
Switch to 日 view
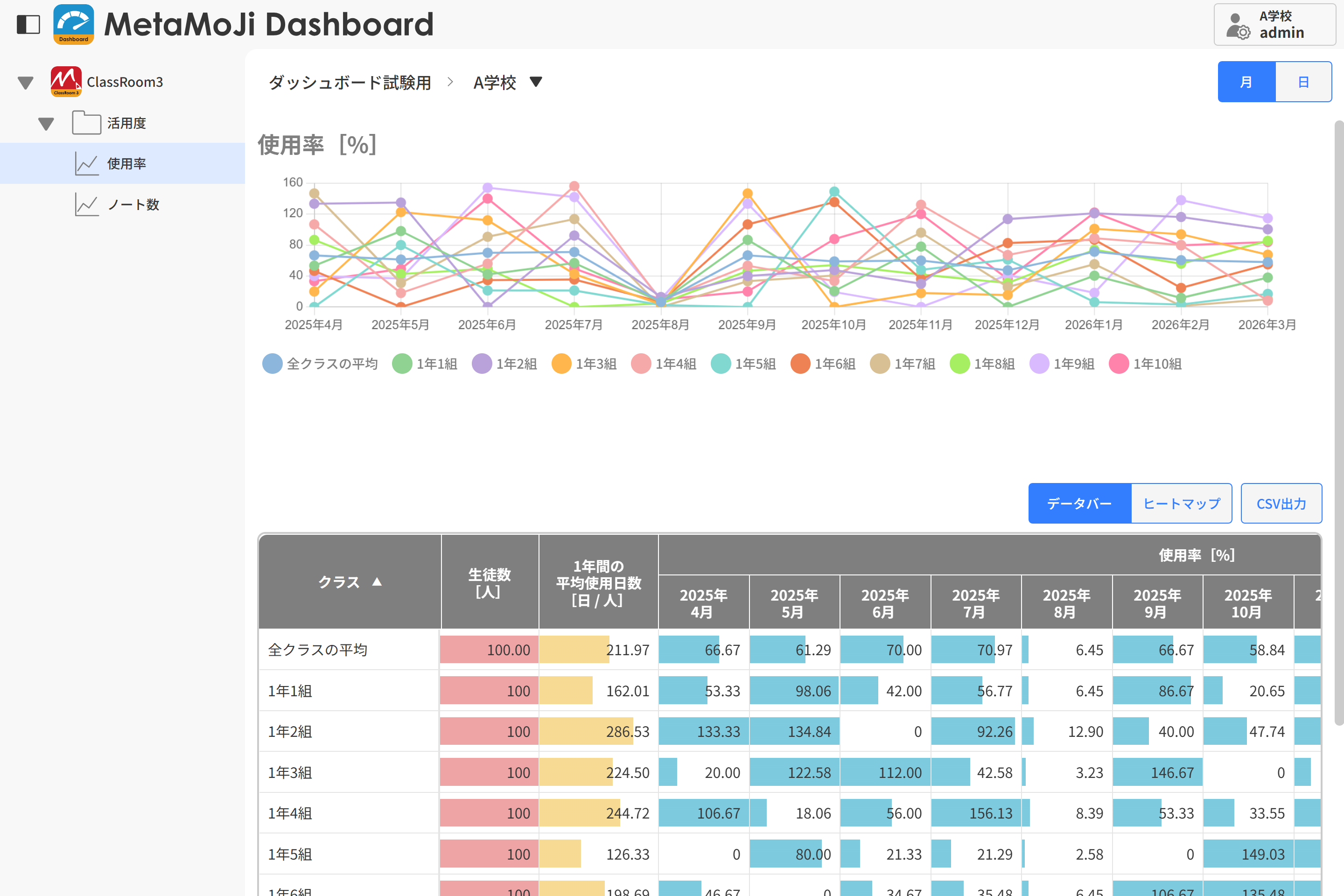click(1303, 82)
